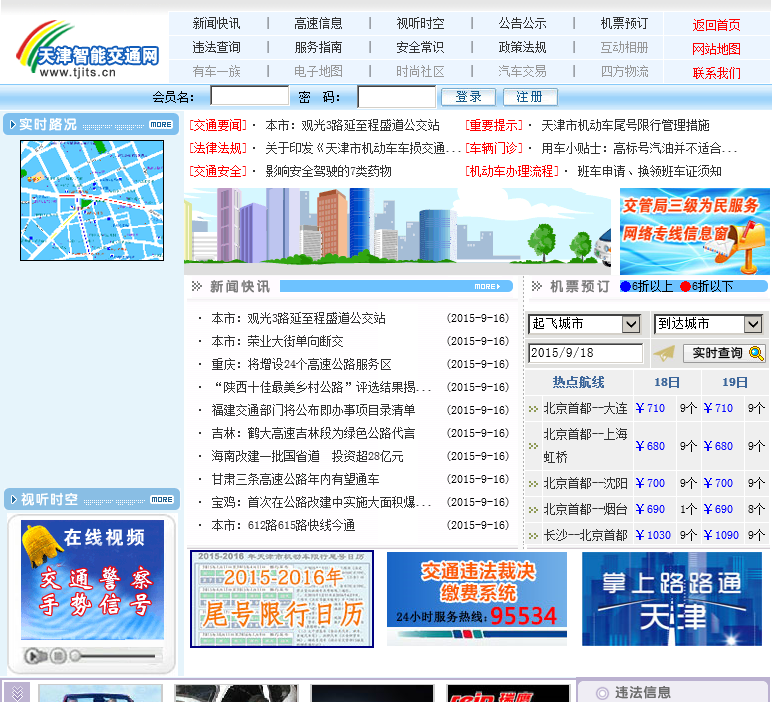The height and width of the screenshot is (702, 772).
Task: Click the play button in video player
Action: 33,656
